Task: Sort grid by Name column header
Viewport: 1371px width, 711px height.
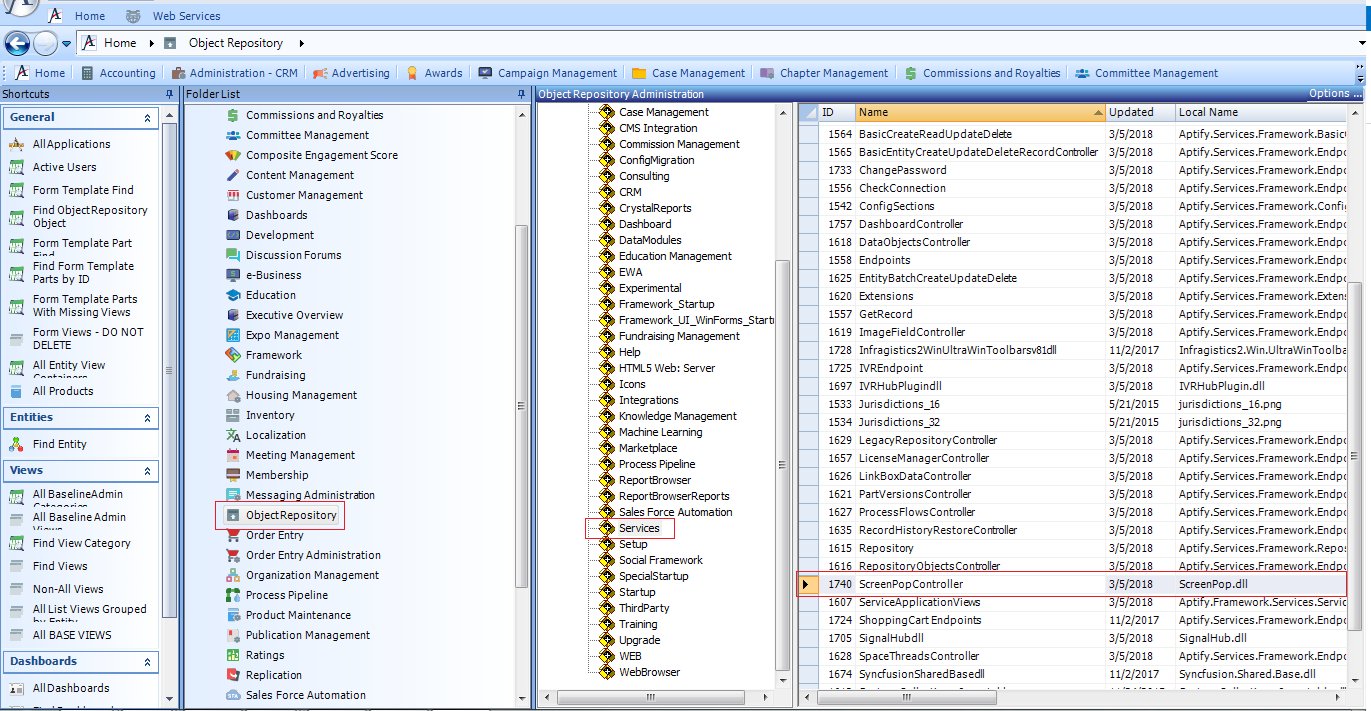Action: click(x=980, y=112)
